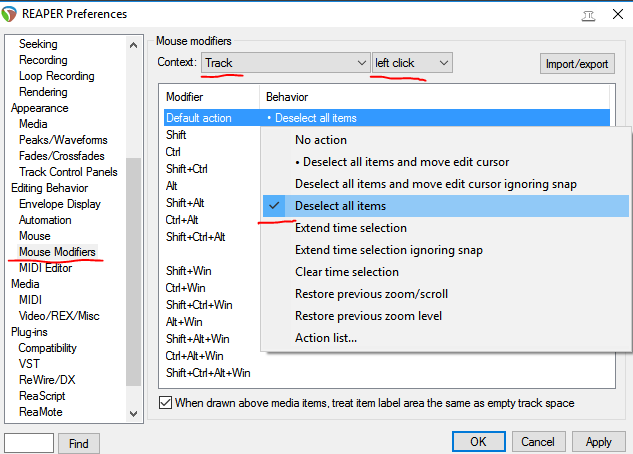Screen dimensions: 633x454
Task: Open the left click dropdown
Action: (412, 63)
